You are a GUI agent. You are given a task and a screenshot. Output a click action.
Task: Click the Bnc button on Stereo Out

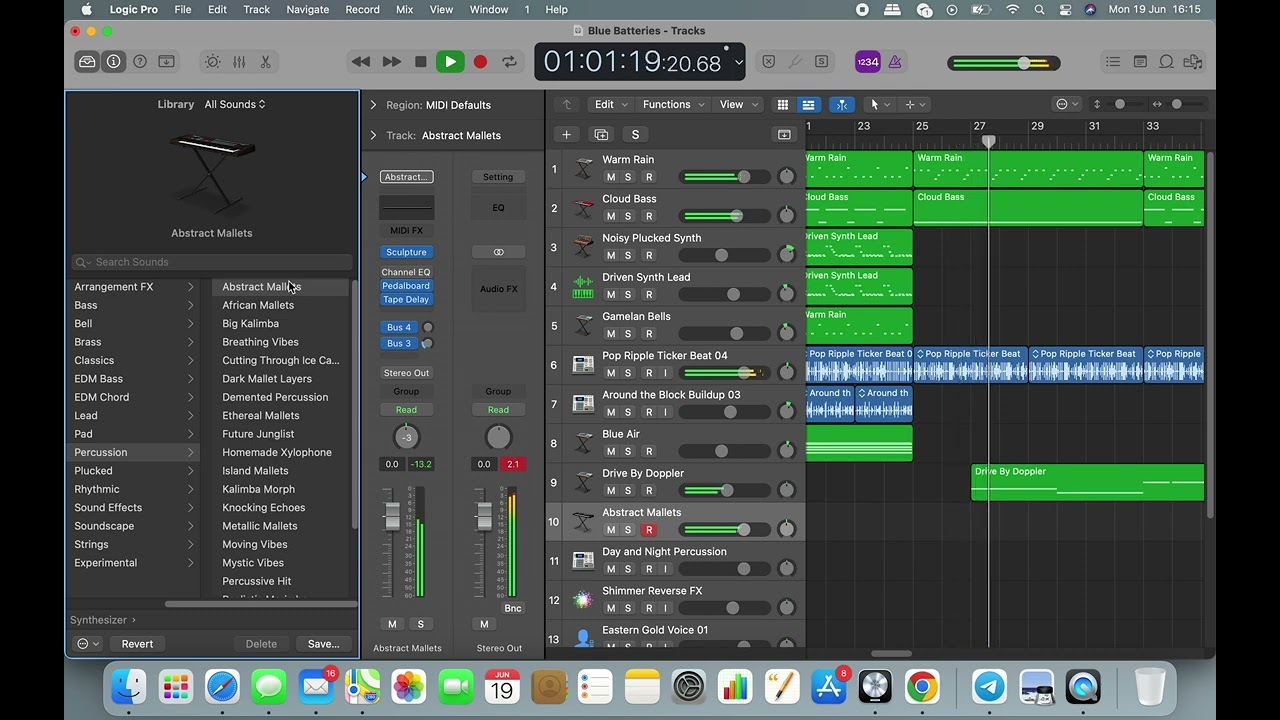coord(513,608)
